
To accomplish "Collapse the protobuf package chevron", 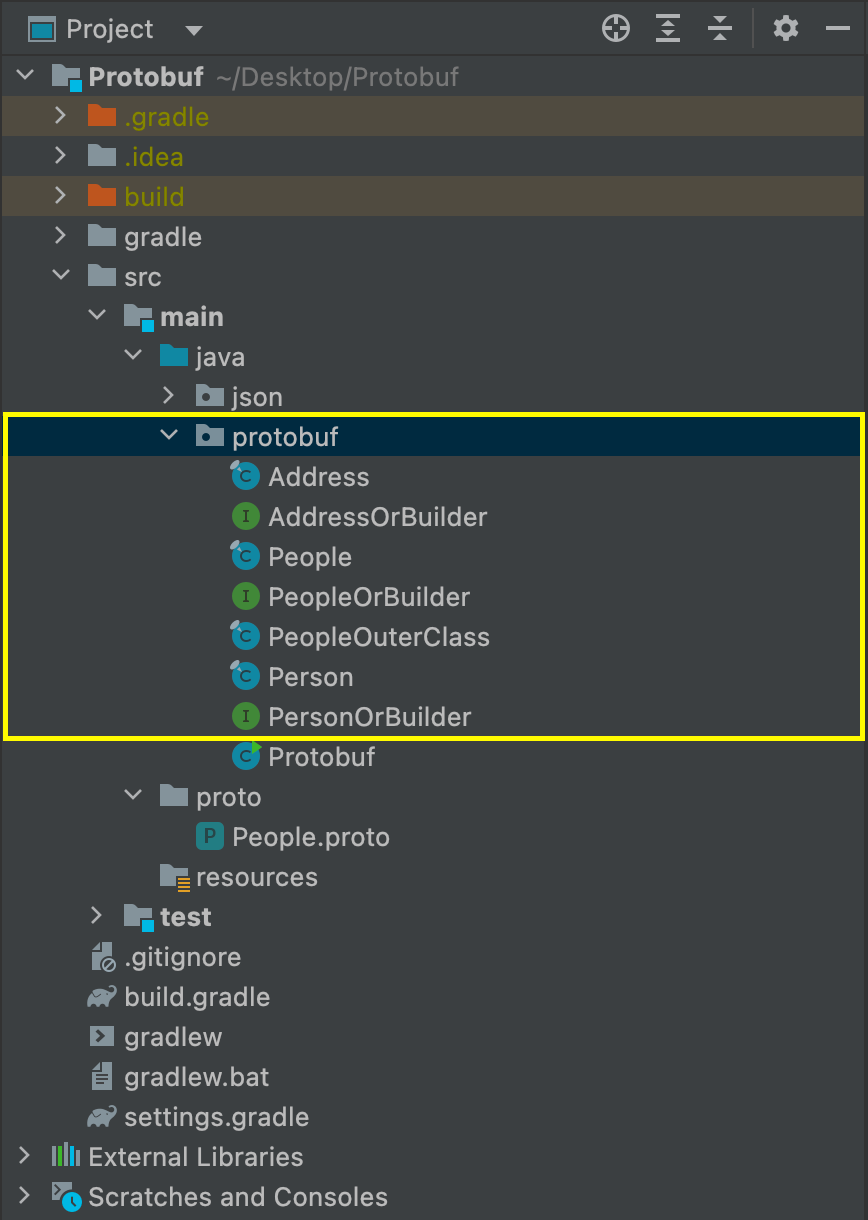I will coord(169,436).
